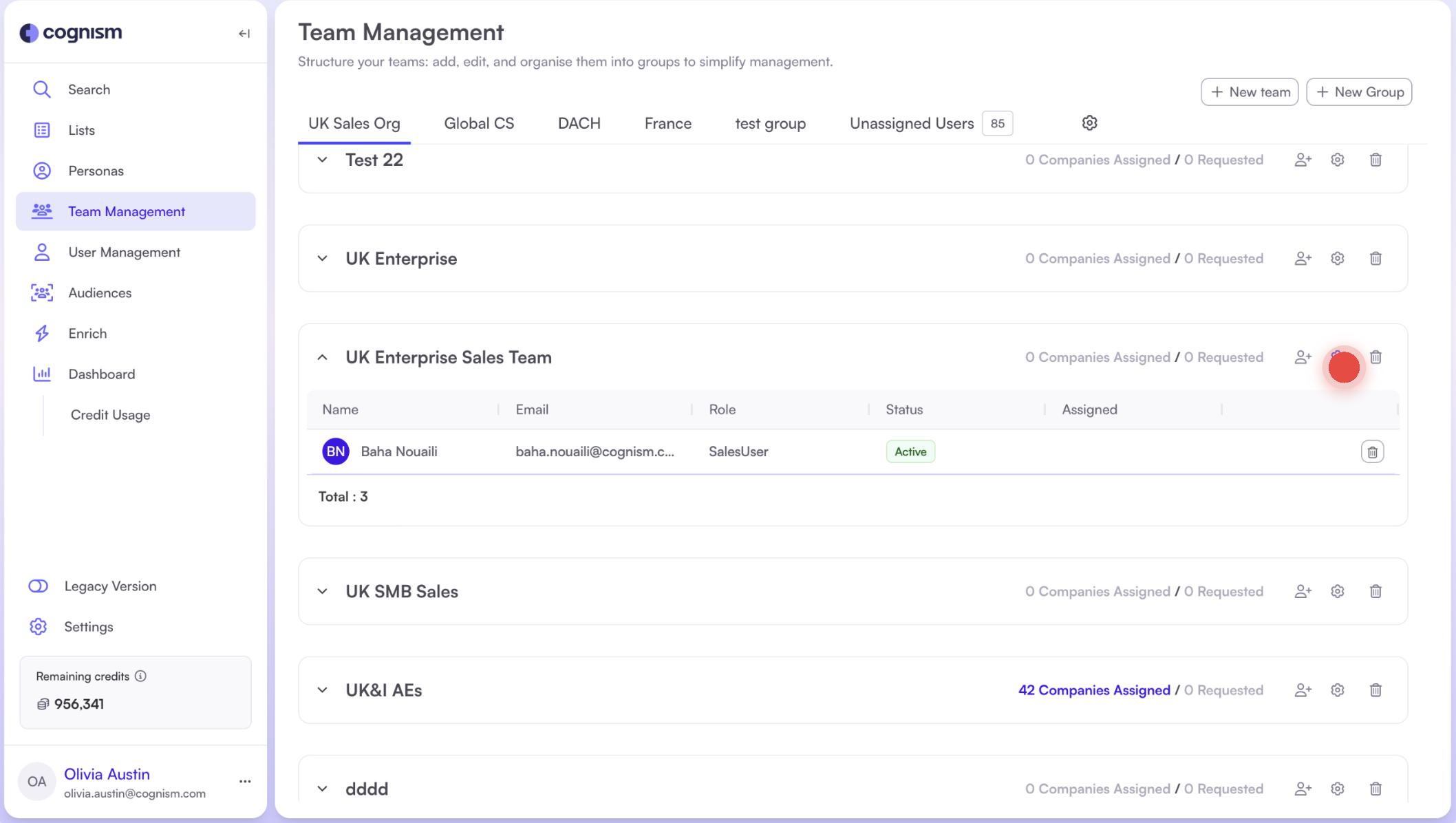This screenshot has height=823, width=1456.
Task: Click the delete trash icon for Test 22
Action: (x=1375, y=159)
